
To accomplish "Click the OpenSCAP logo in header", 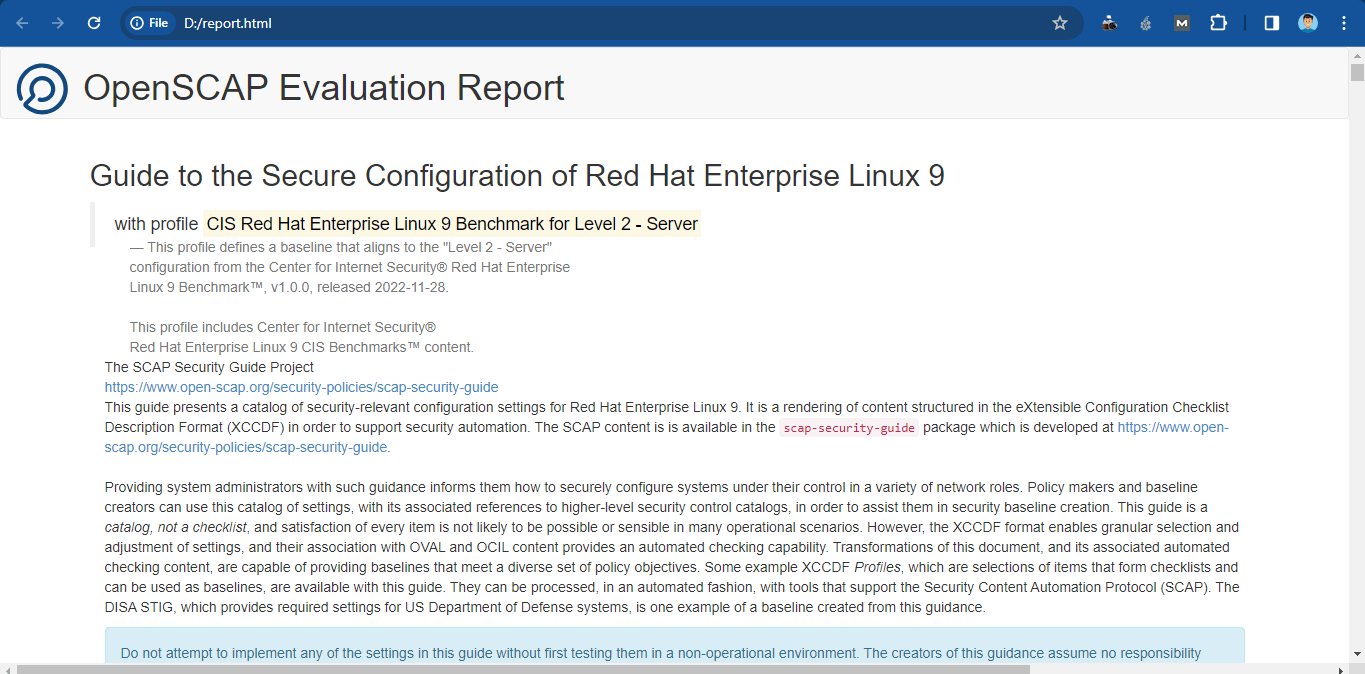I will coord(42,89).
